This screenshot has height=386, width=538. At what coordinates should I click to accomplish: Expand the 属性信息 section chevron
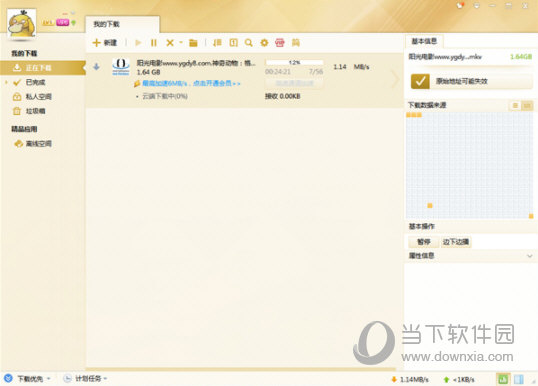529,256
